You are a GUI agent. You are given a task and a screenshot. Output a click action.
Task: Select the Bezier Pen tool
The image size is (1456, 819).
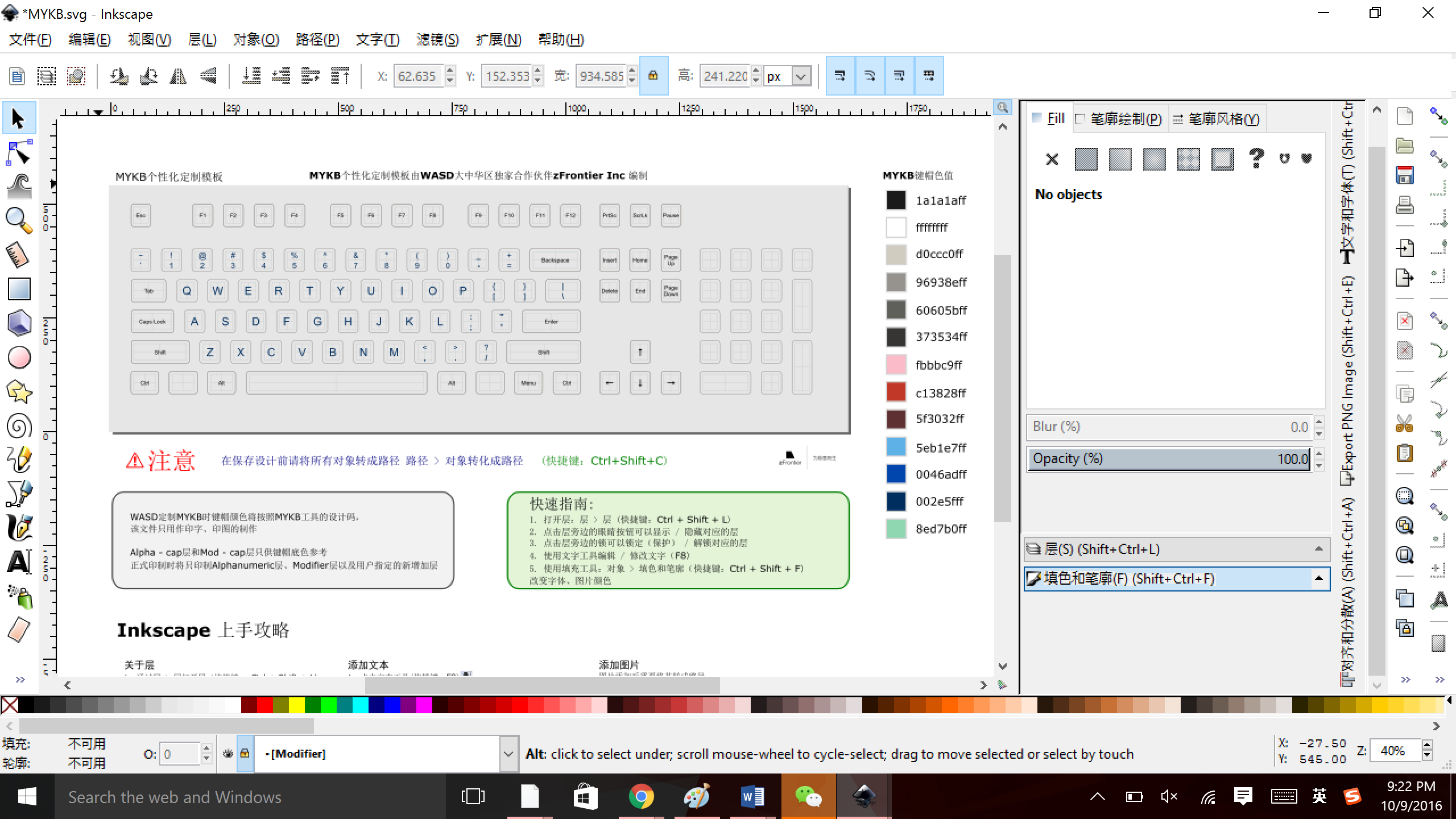19,494
